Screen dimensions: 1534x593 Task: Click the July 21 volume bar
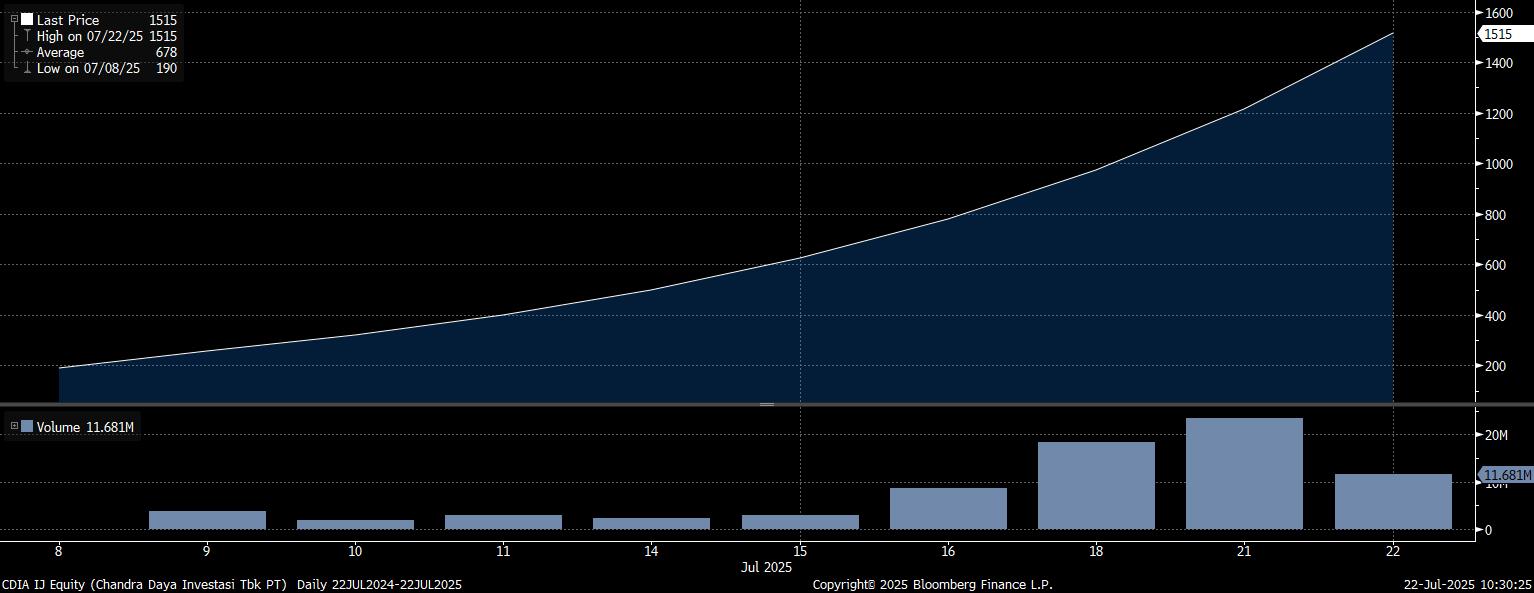coord(1244,473)
